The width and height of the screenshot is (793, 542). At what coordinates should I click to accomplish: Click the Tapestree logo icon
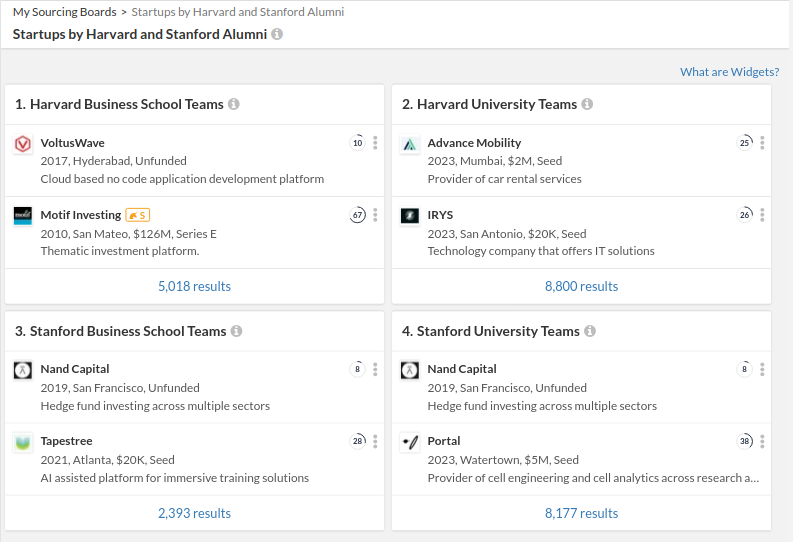23,442
